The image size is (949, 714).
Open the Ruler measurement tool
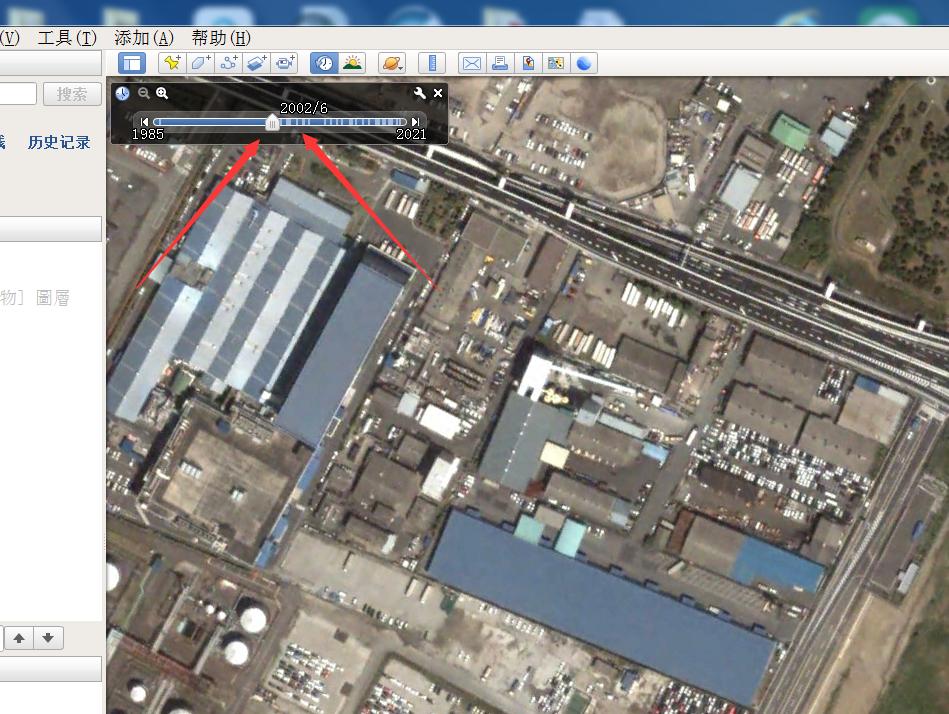click(431, 62)
